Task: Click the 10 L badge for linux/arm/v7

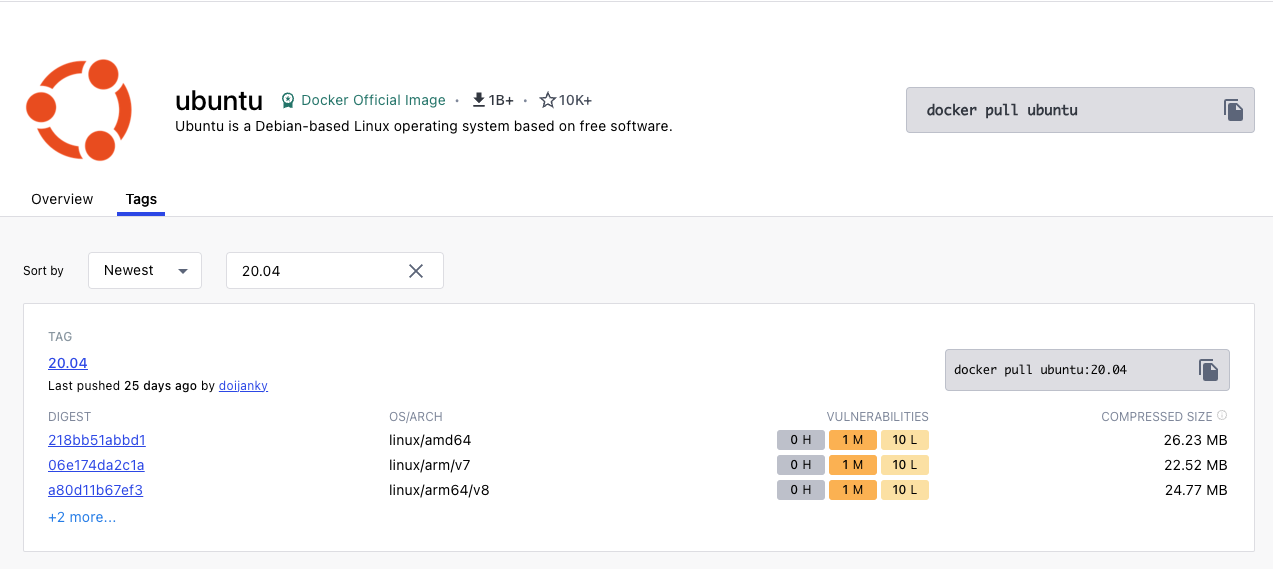Action: [x=905, y=465]
